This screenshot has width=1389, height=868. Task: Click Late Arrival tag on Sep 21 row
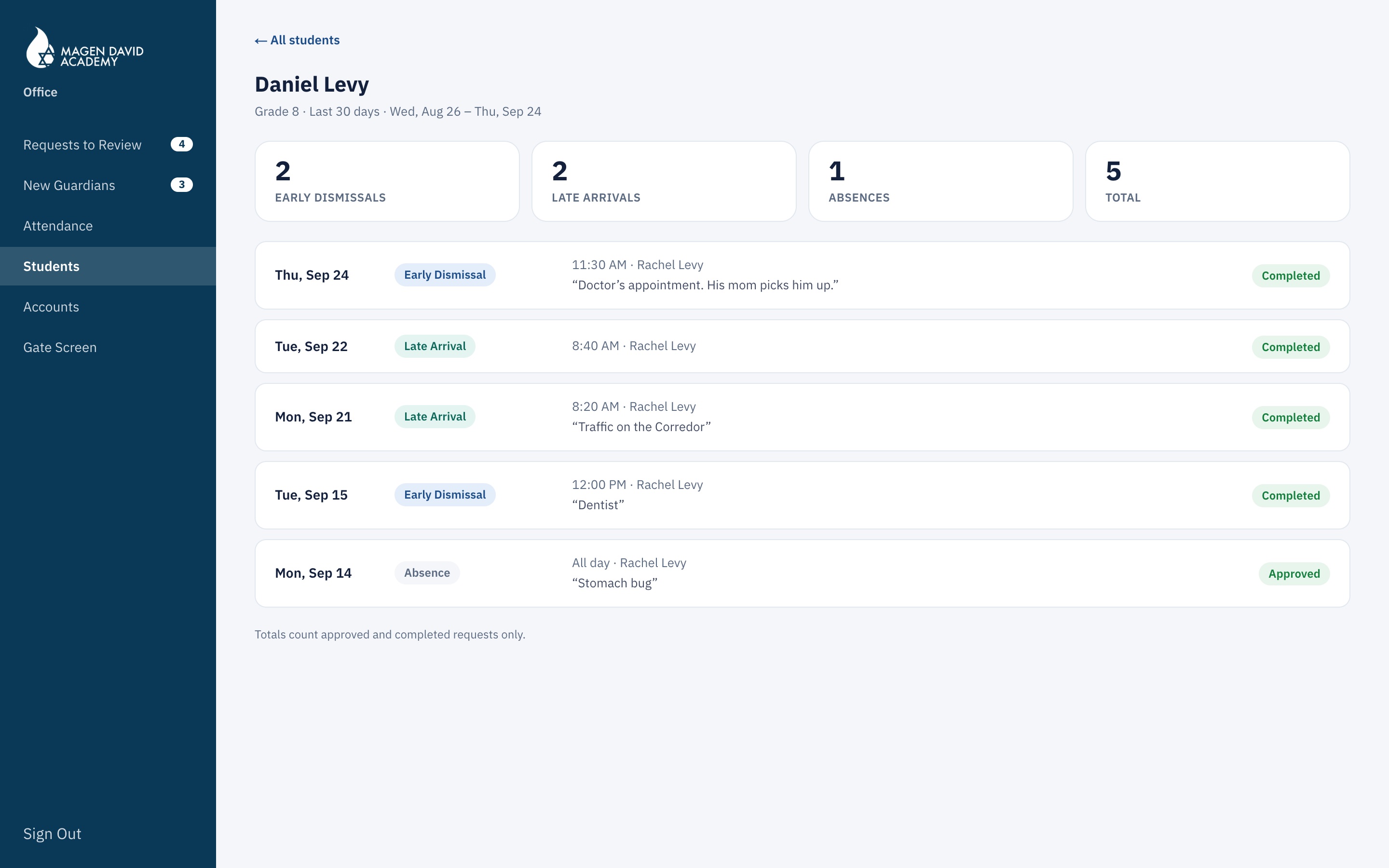pyautogui.click(x=435, y=417)
